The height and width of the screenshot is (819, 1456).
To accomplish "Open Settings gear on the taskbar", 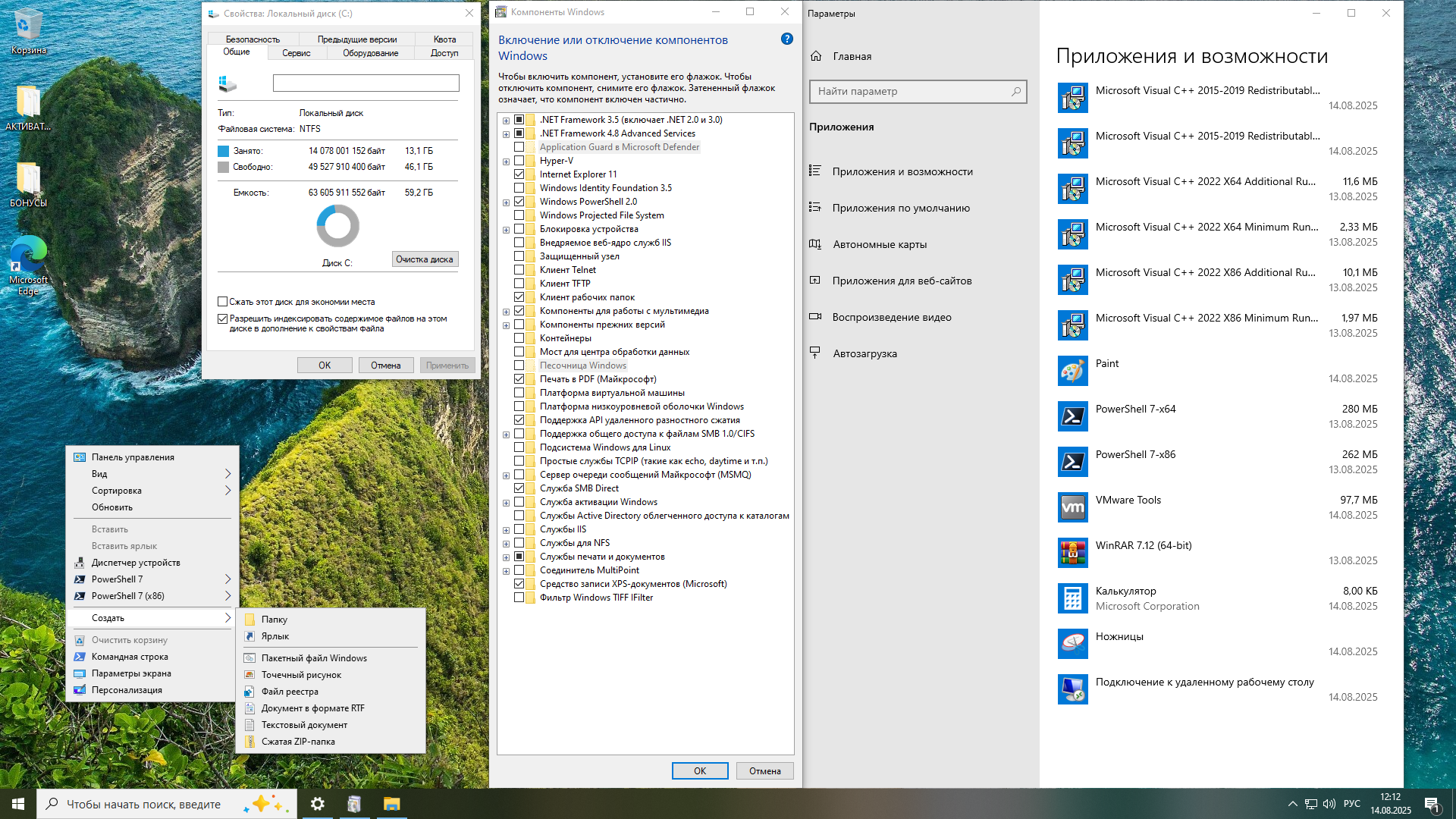I will pyautogui.click(x=318, y=804).
